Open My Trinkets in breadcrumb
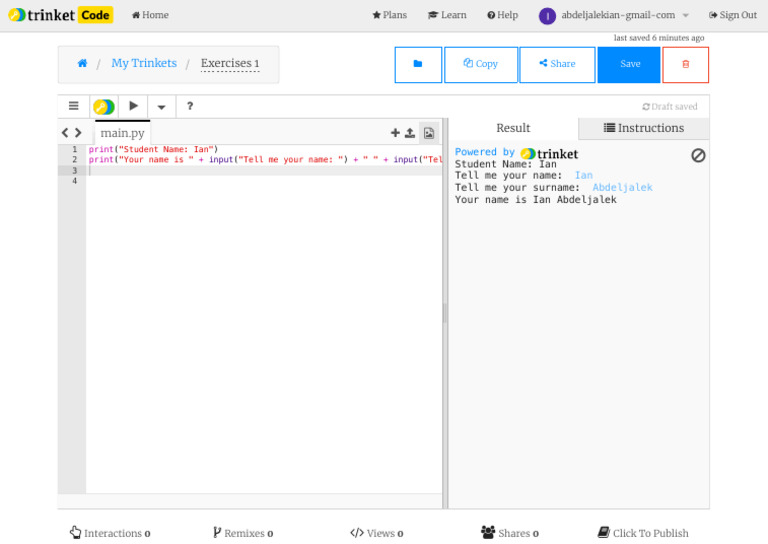The width and height of the screenshot is (768, 544). [x=144, y=63]
